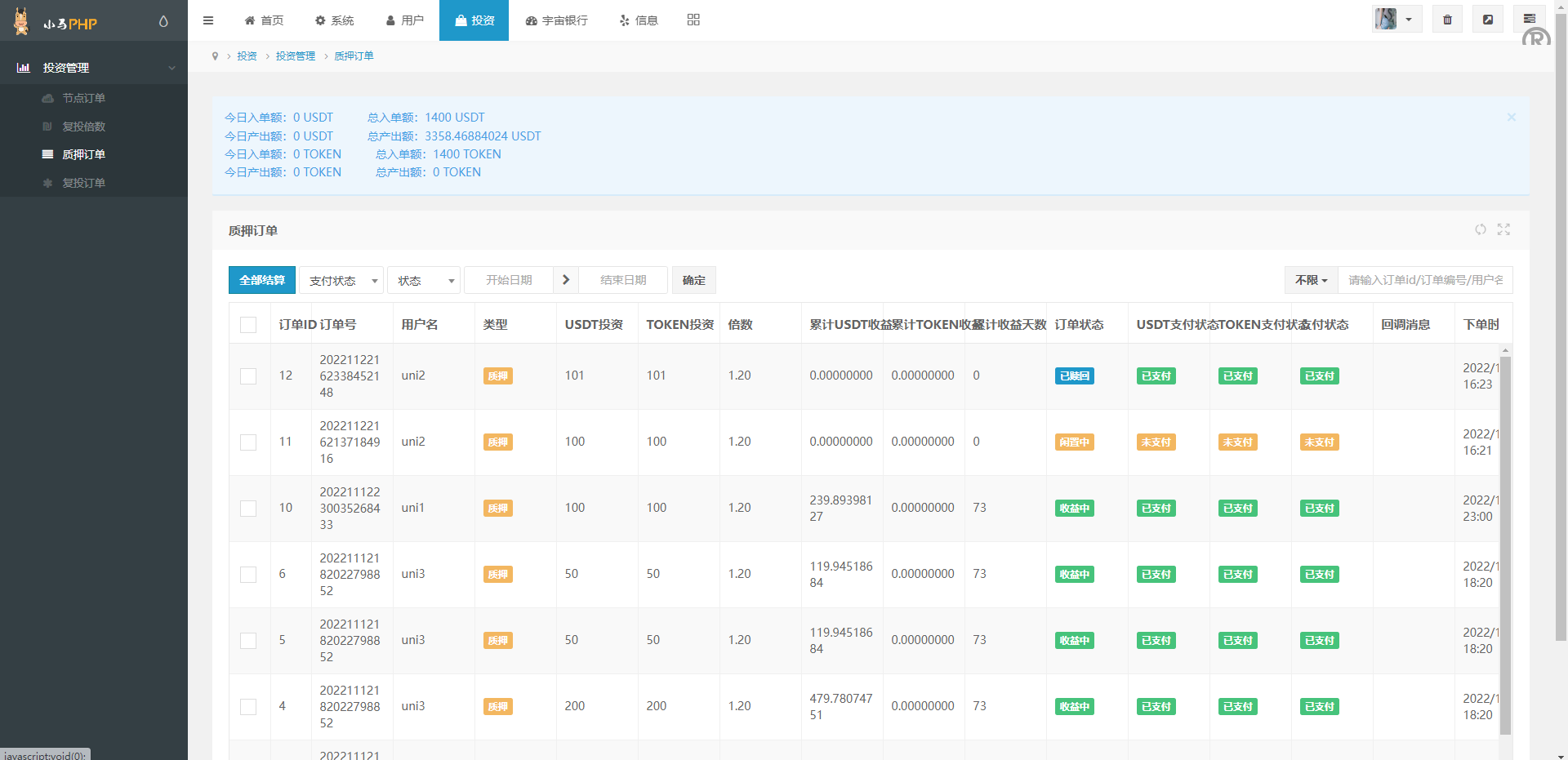Screen dimensions: 1568x760
Task: Toggle the select-all checkbox in table header
Action: point(248,325)
